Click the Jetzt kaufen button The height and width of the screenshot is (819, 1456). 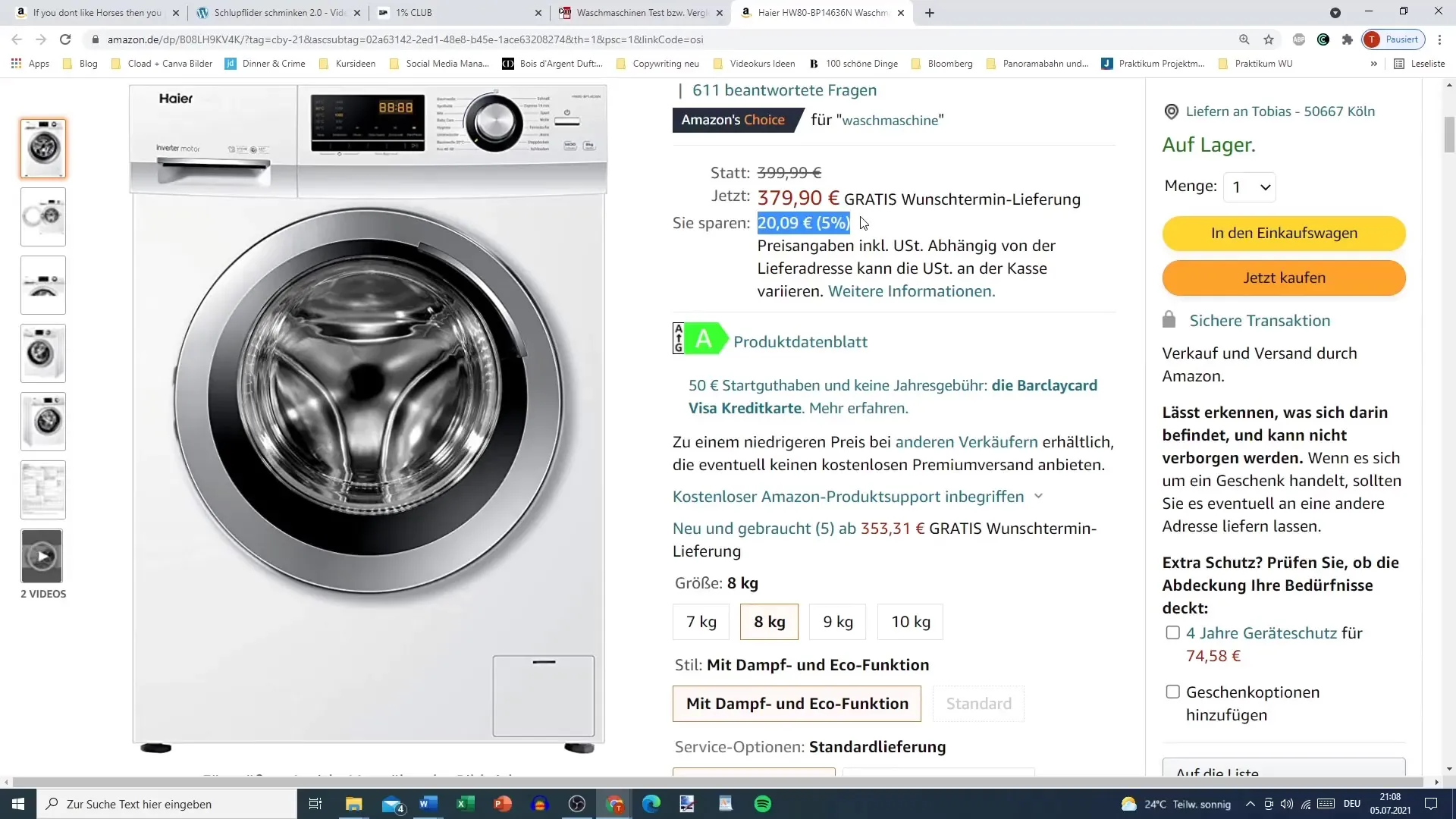click(x=1284, y=278)
